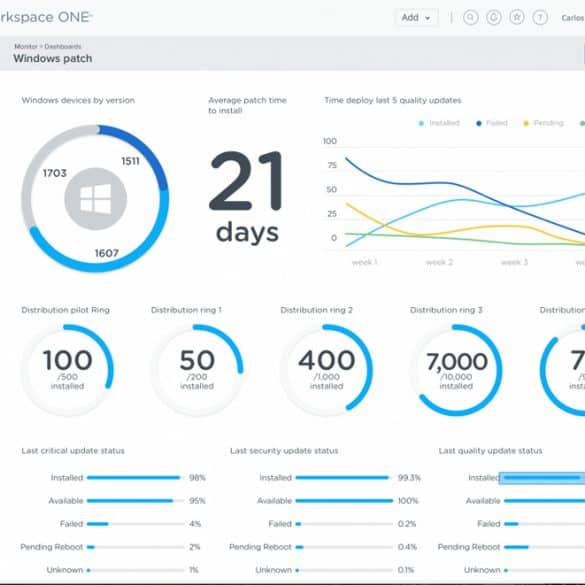
Task: Open the help question mark icon
Action: coord(540,17)
